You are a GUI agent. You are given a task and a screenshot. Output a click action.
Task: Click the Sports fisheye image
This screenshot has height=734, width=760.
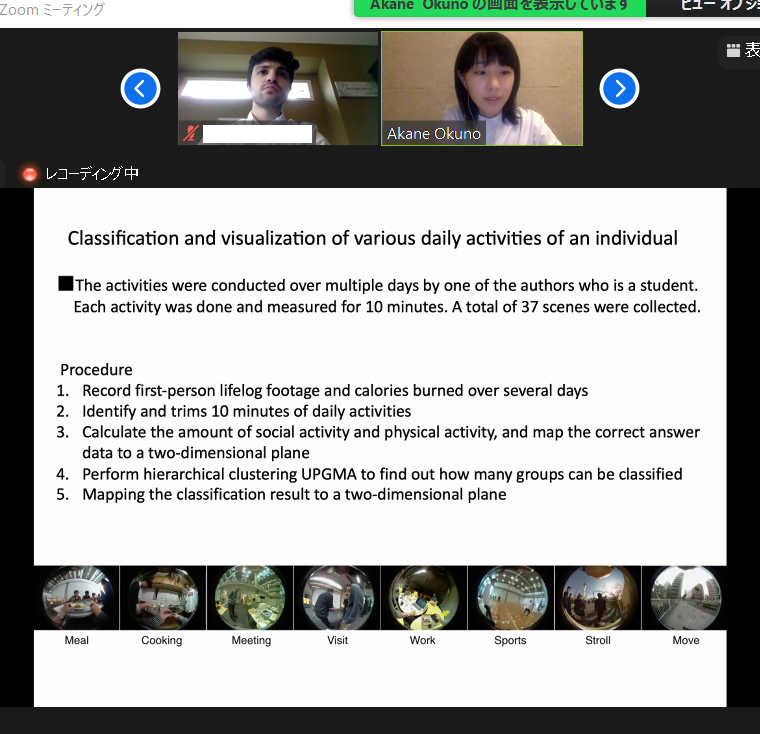tap(510, 598)
